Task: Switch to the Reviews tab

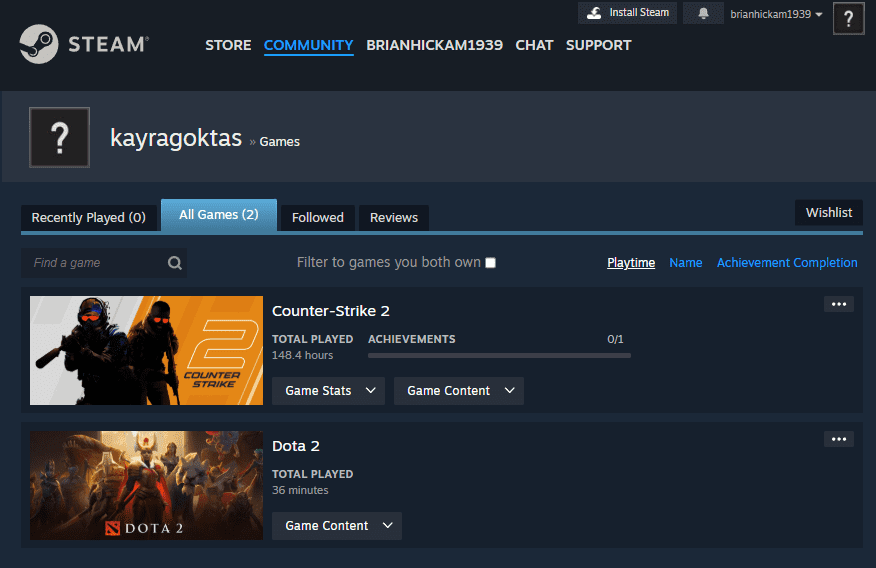Action: point(394,217)
